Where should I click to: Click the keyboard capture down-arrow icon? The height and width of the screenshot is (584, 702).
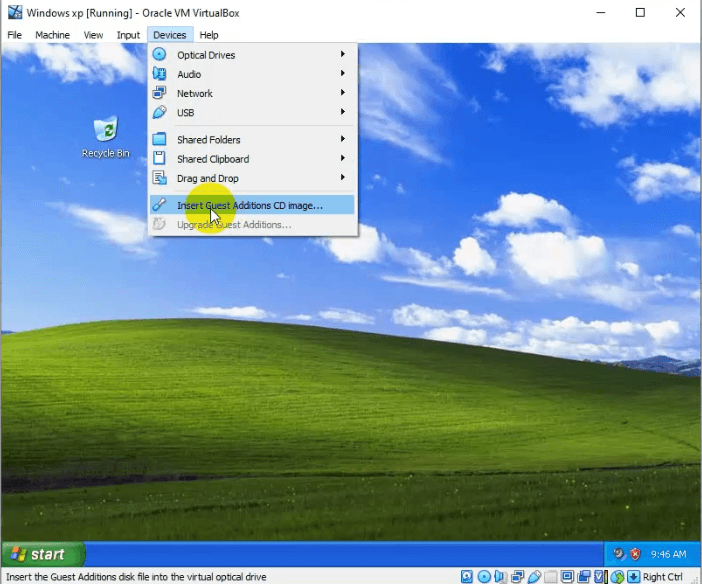pyautogui.click(x=634, y=576)
